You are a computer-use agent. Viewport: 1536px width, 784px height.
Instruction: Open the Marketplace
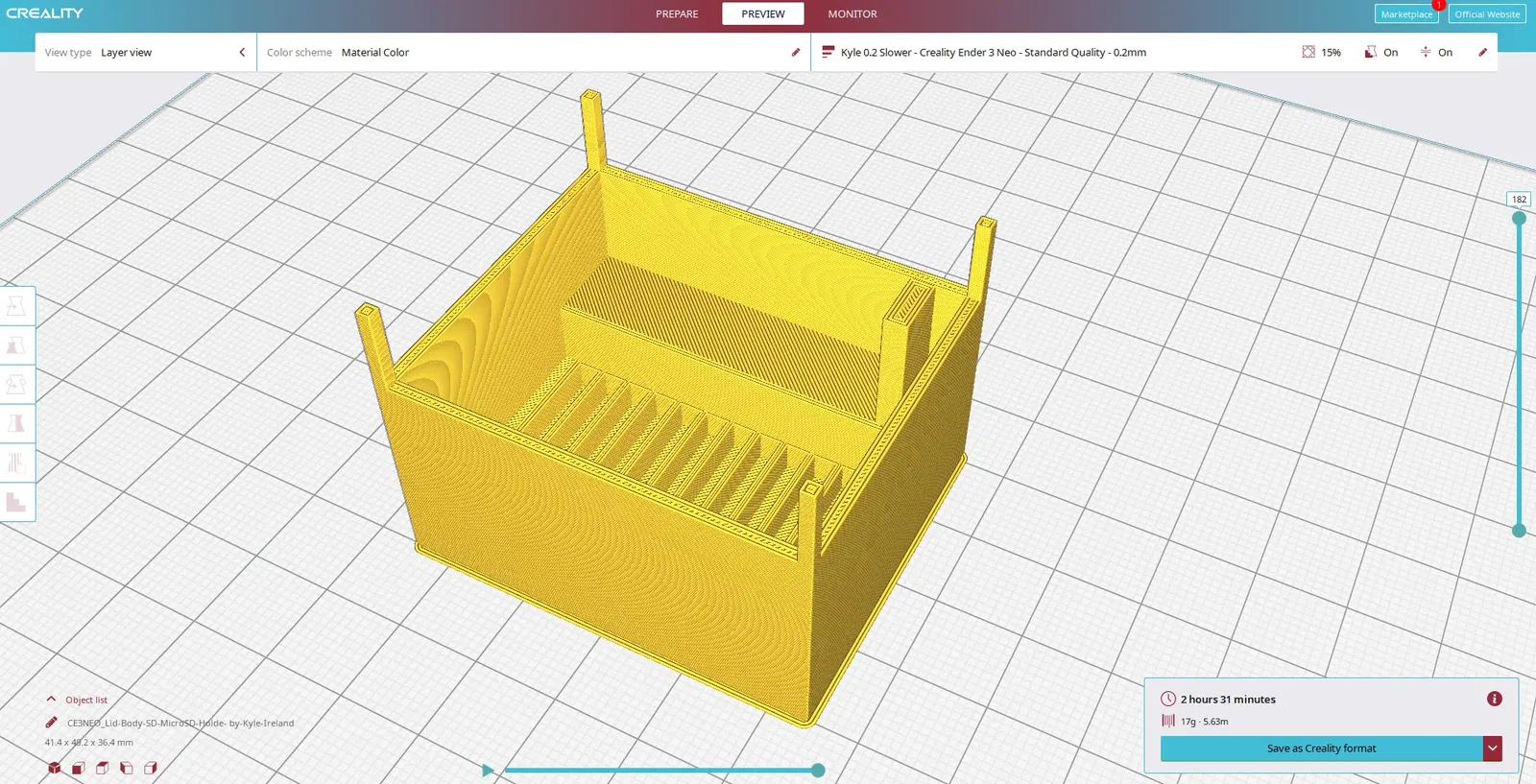click(x=1406, y=14)
